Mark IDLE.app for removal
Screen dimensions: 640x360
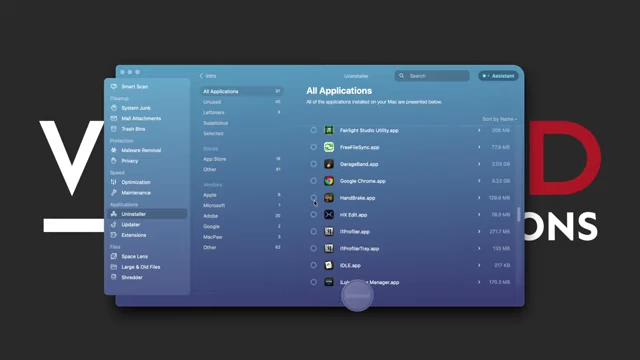click(313, 265)
